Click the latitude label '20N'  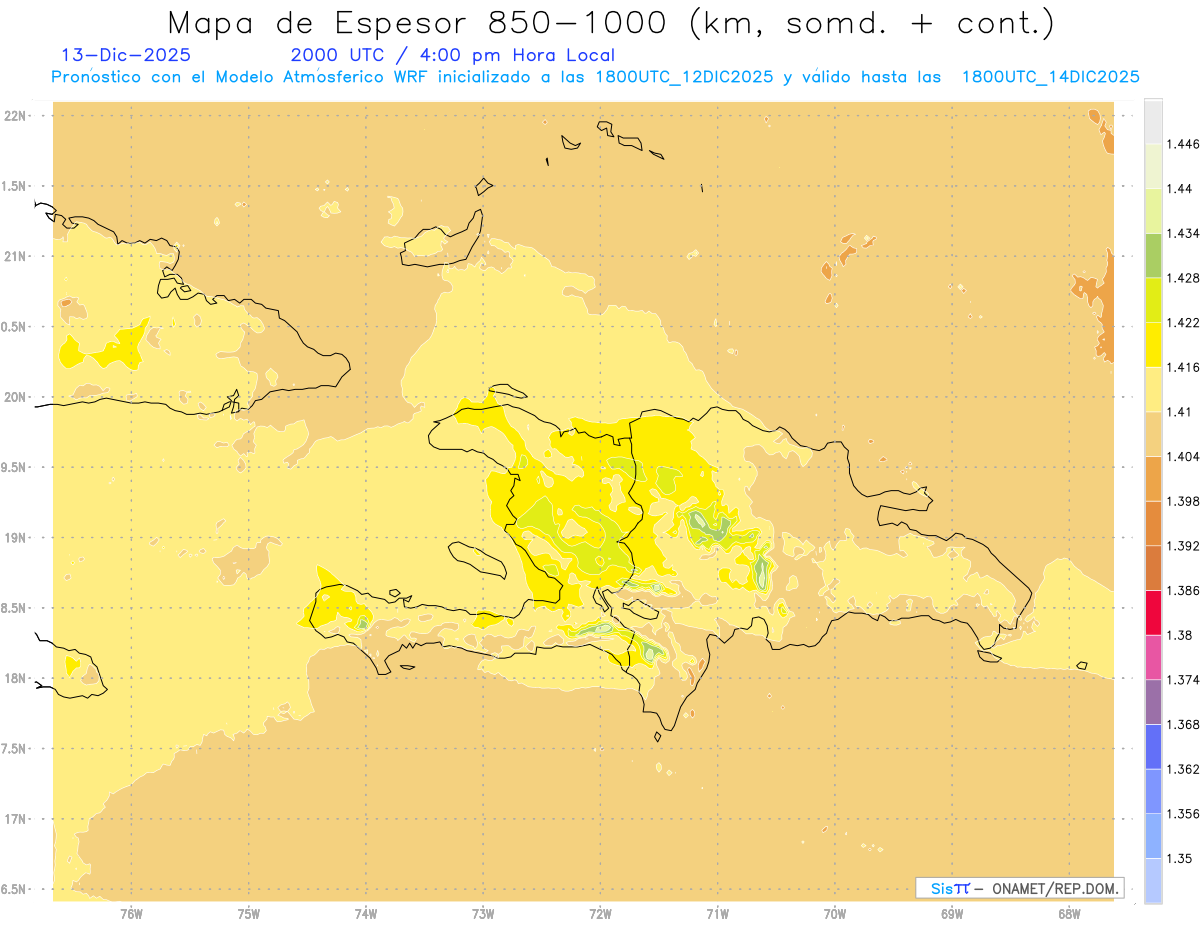click(x=17, y=397)
